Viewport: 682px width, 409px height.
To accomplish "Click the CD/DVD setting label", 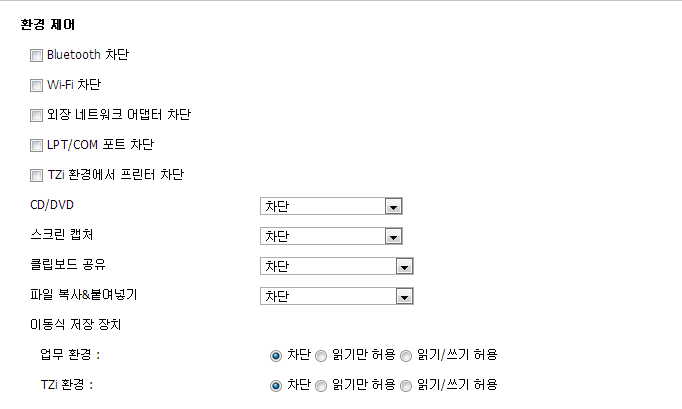I will (x=53, y=205).
